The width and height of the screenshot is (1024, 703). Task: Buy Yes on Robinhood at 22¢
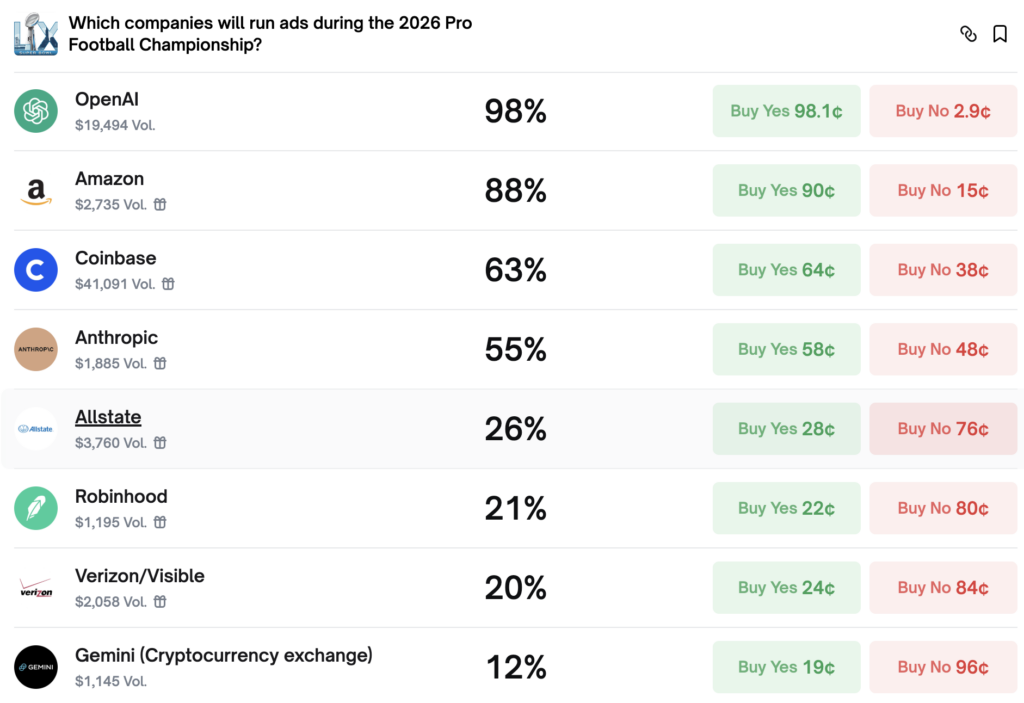(x=786, y=508)
